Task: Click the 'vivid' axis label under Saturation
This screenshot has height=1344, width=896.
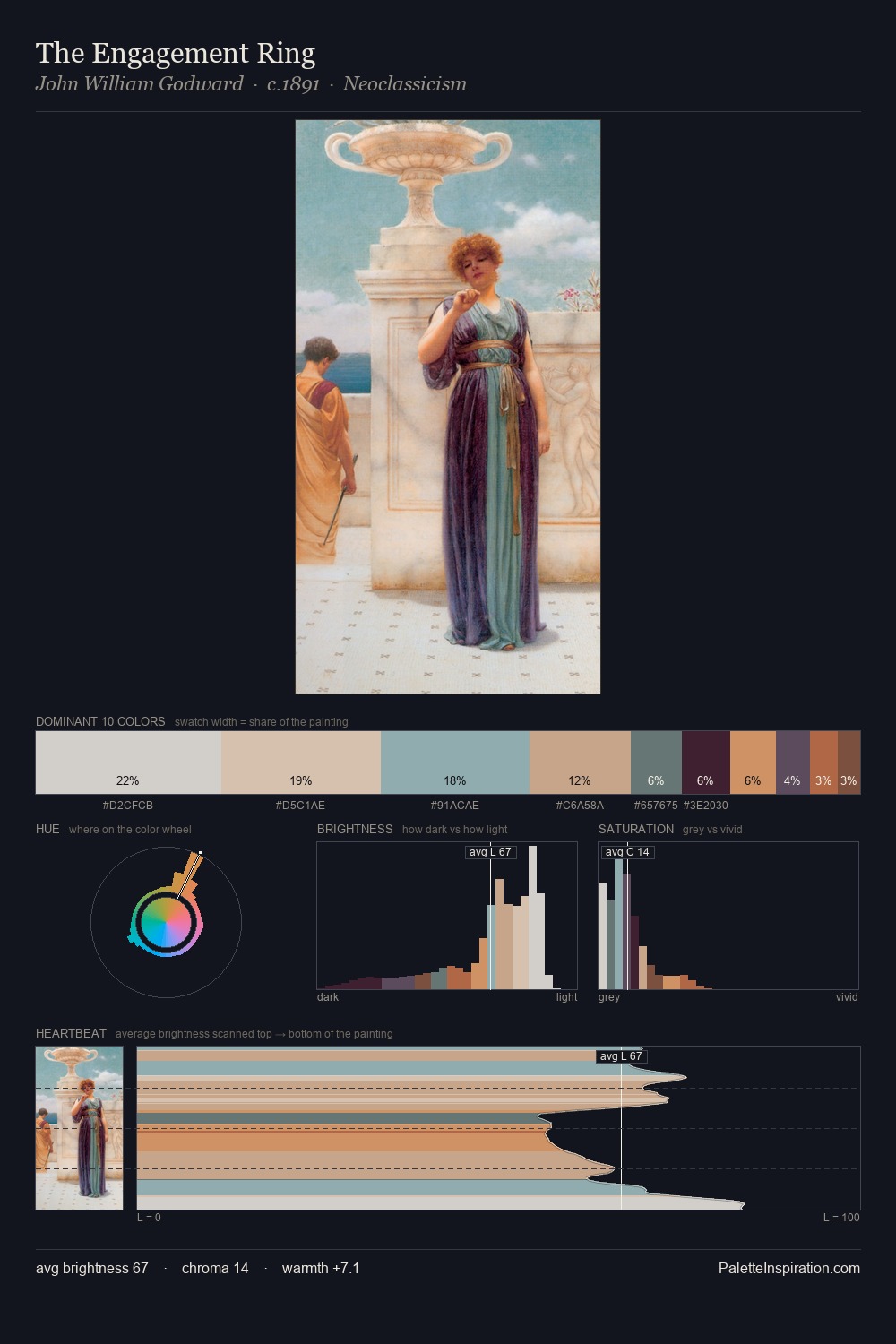Action: (847, 997)
